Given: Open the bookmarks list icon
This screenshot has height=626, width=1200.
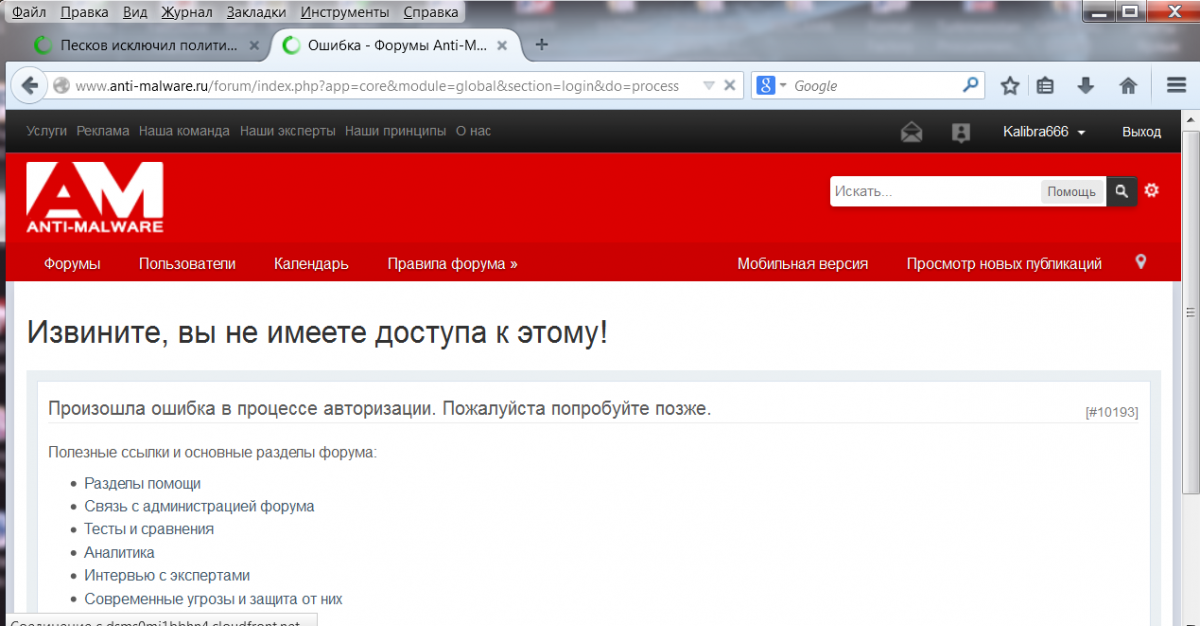Looking at the screenshot, I should [1046, 85].
